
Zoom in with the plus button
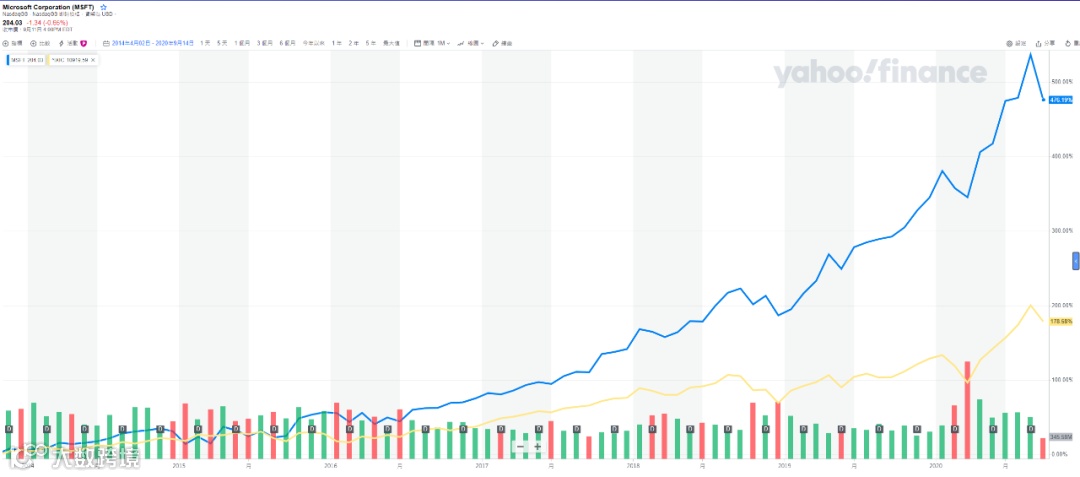pos(538,447)
